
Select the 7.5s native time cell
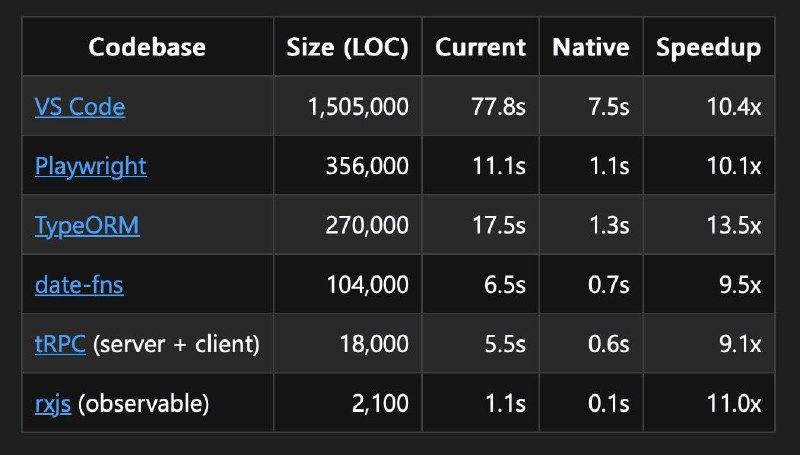[591, 106]
